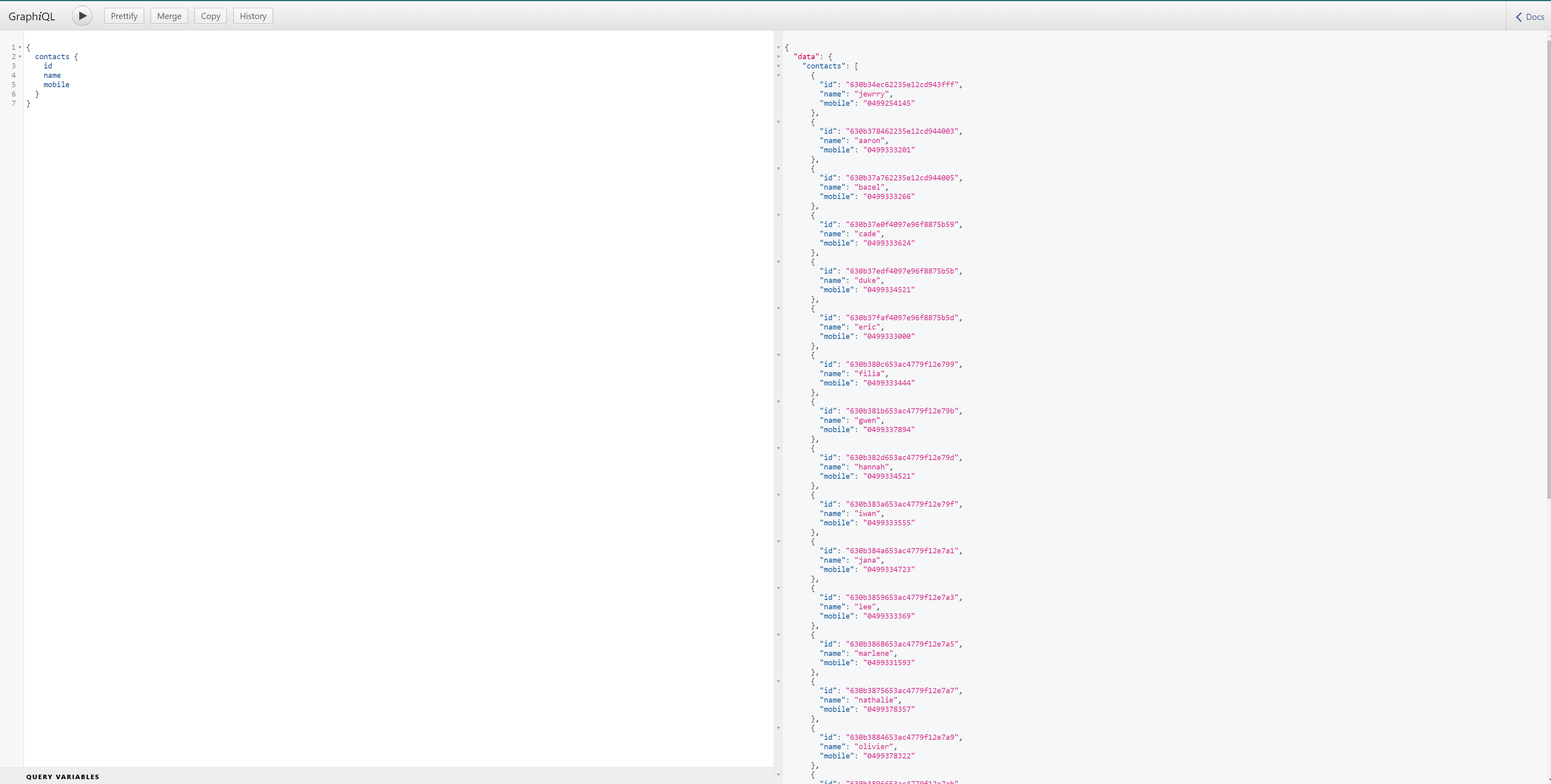Execute the query with the play icon
Viewport: 1551px width, 784px height.
82,16
